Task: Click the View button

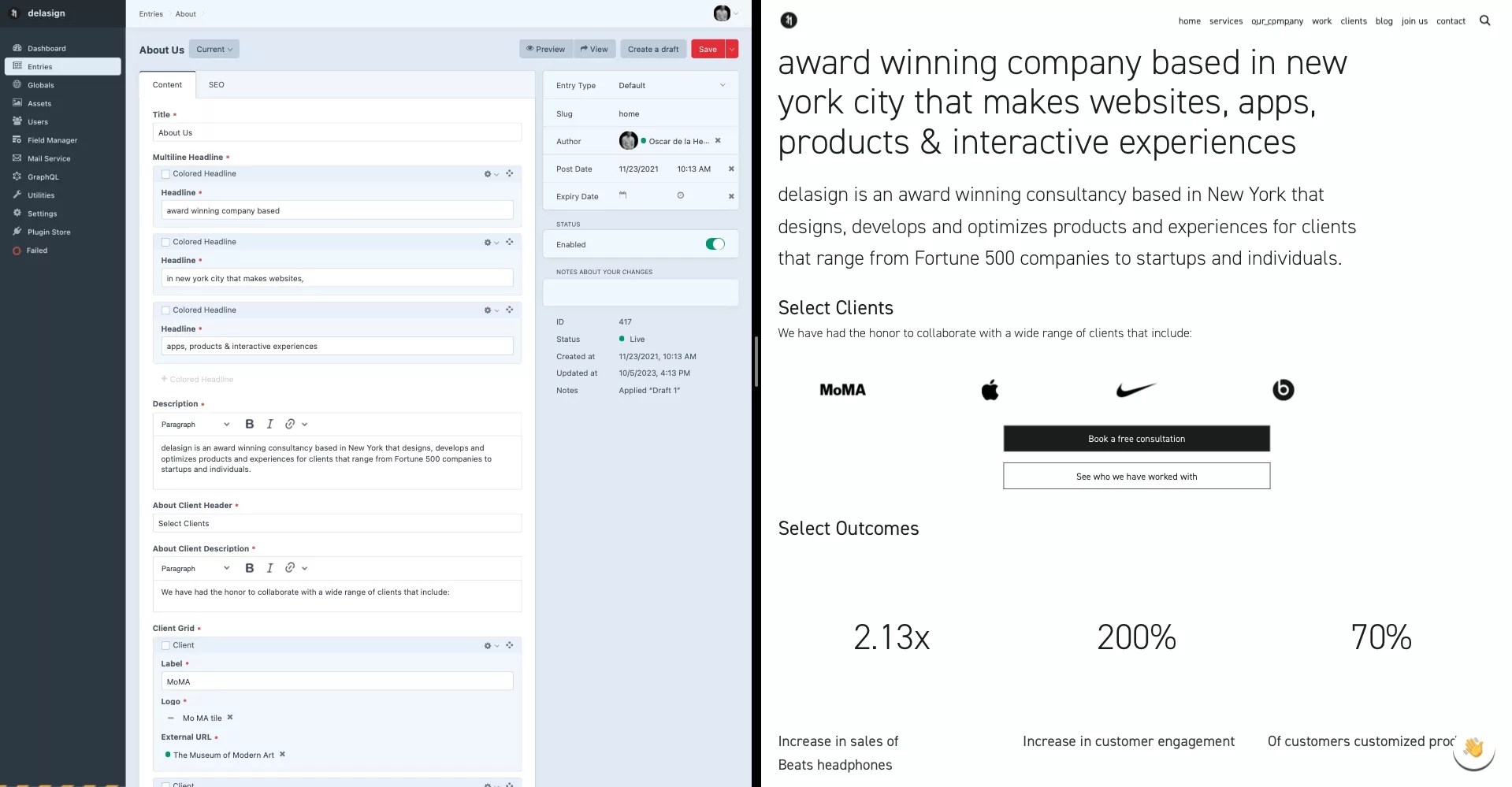Action: coord(594,49)
